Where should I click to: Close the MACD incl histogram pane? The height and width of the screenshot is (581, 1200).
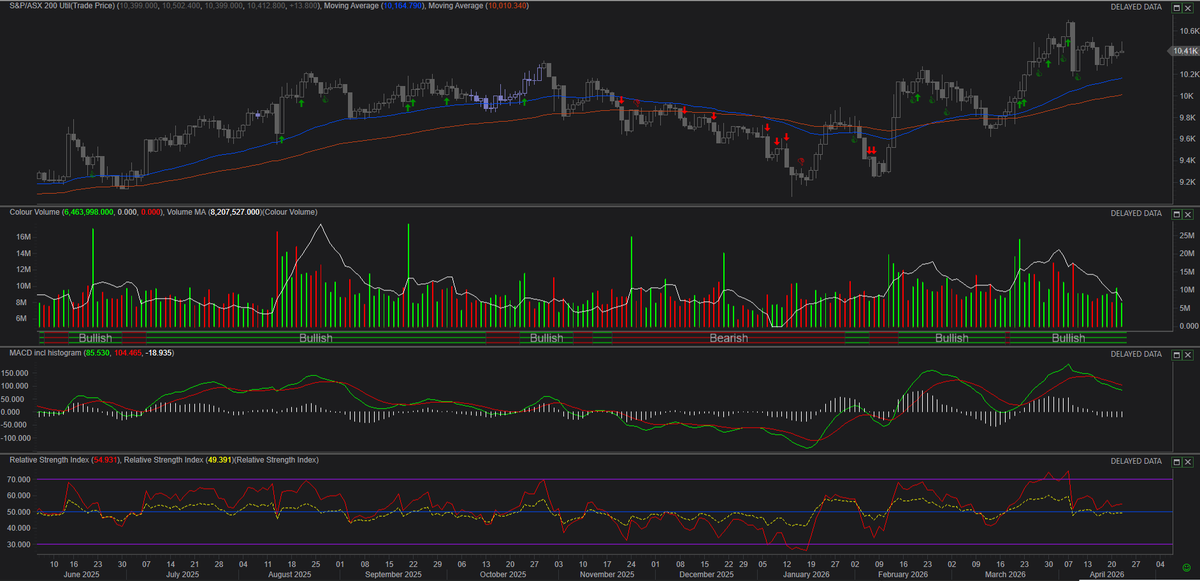tap(1190, 354)
